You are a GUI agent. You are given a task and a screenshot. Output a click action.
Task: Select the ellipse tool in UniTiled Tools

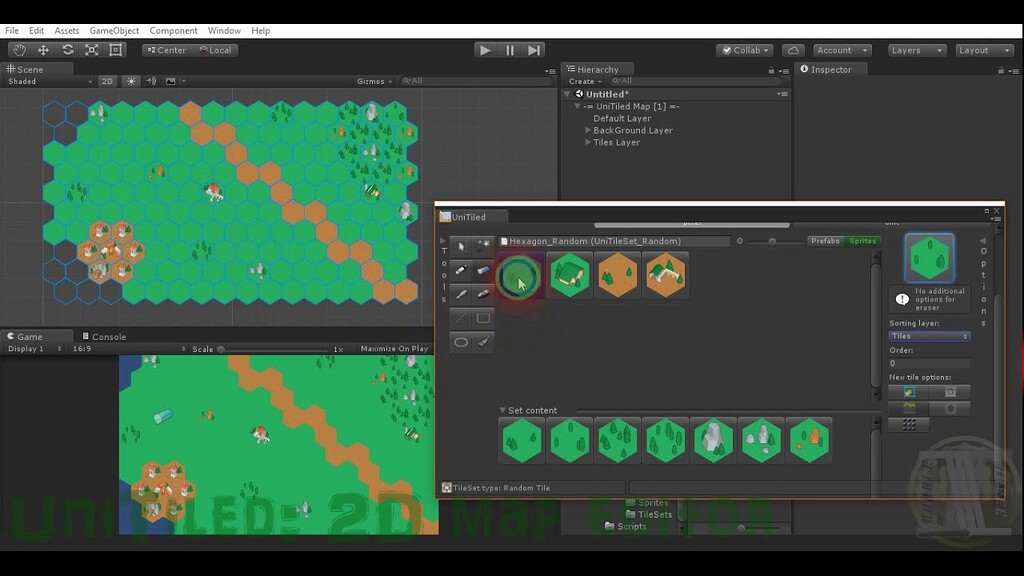tap(461, 342)
